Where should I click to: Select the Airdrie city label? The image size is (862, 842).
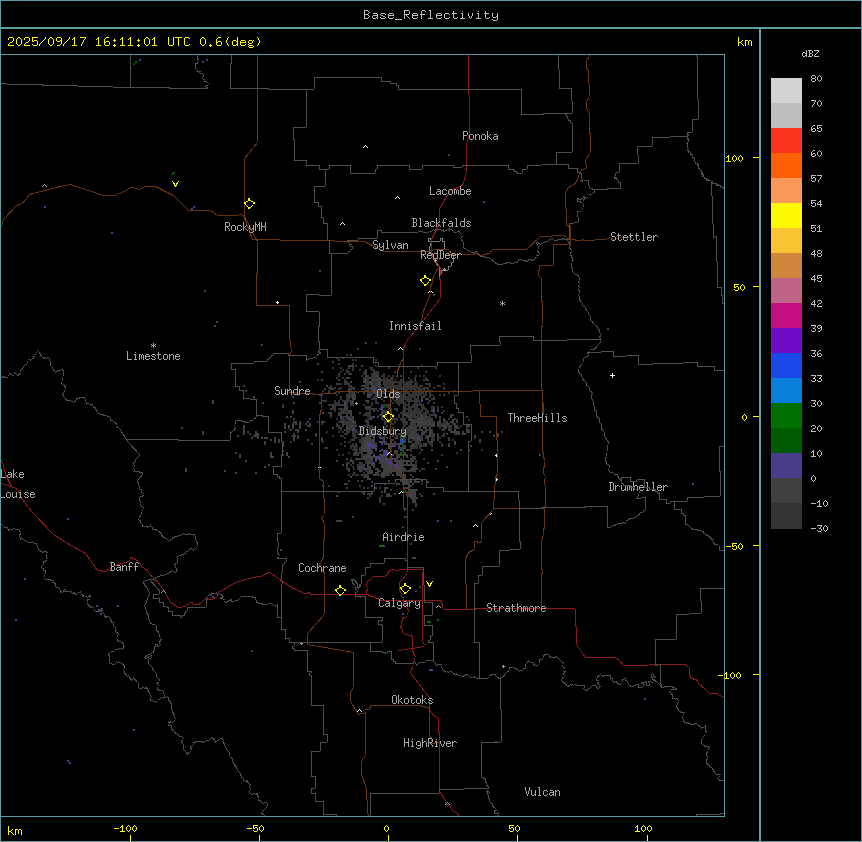[x=403, y=537]
